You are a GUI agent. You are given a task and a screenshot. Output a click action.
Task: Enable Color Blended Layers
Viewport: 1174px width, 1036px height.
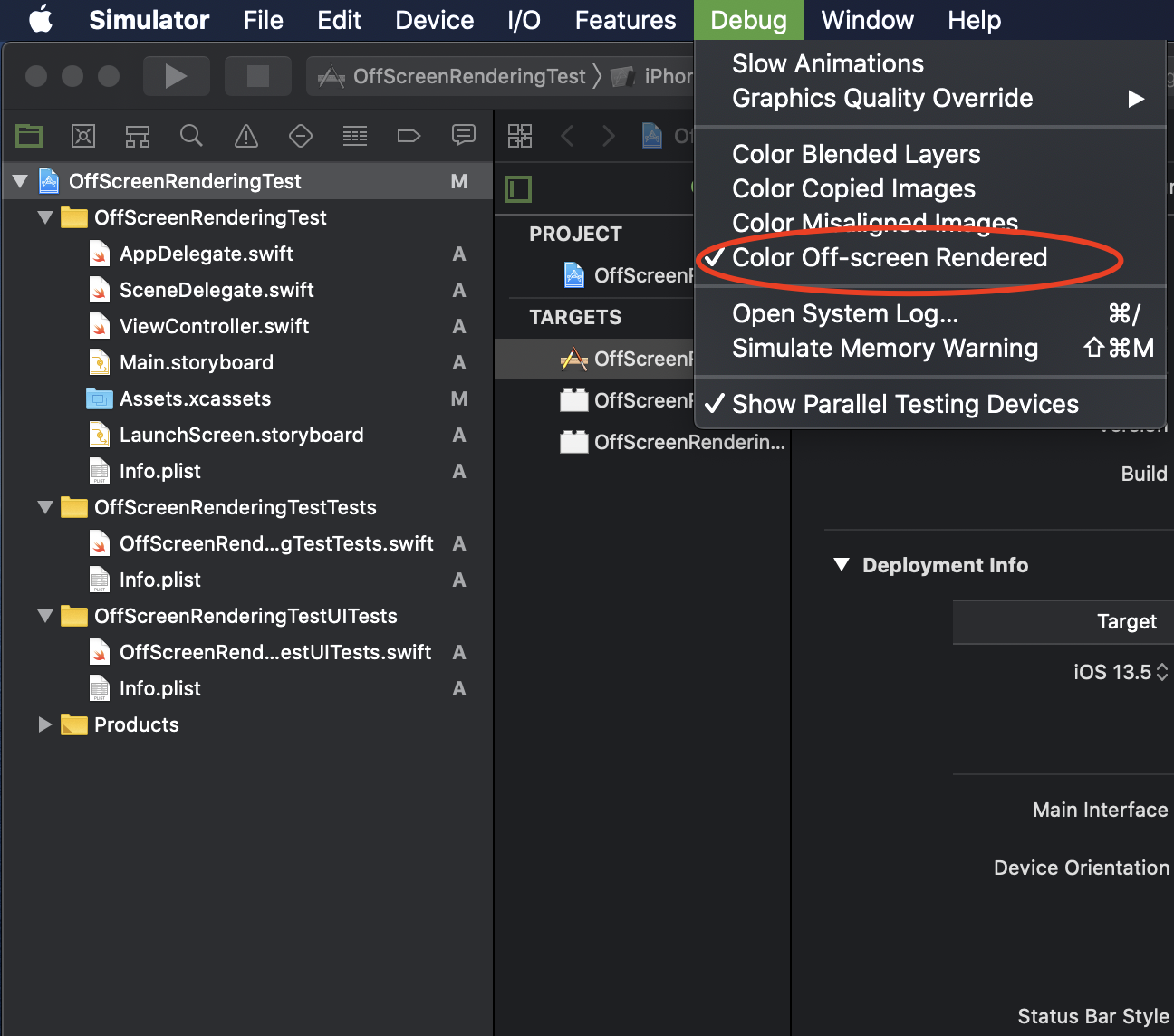930,154
